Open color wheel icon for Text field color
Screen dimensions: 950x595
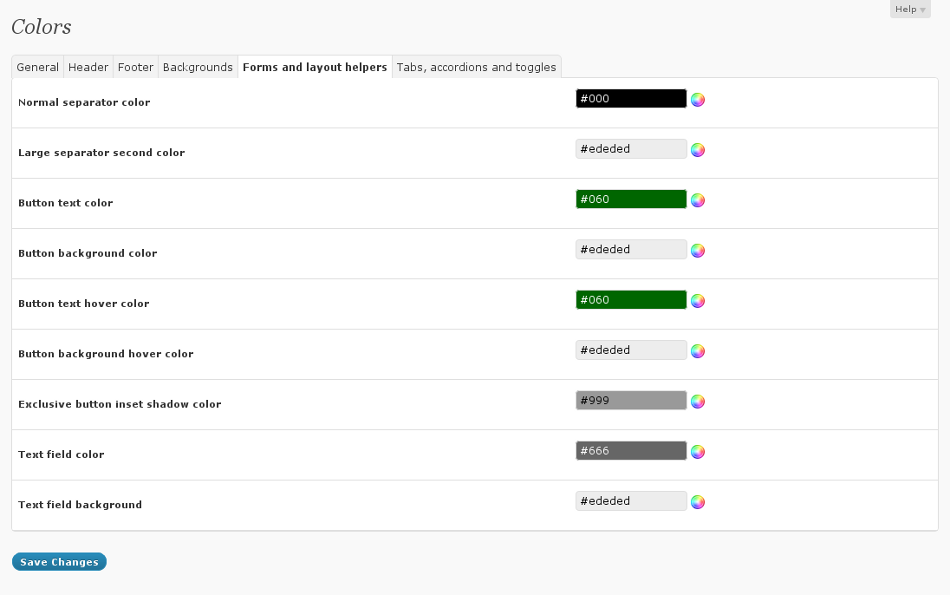(x=698, y=452)
